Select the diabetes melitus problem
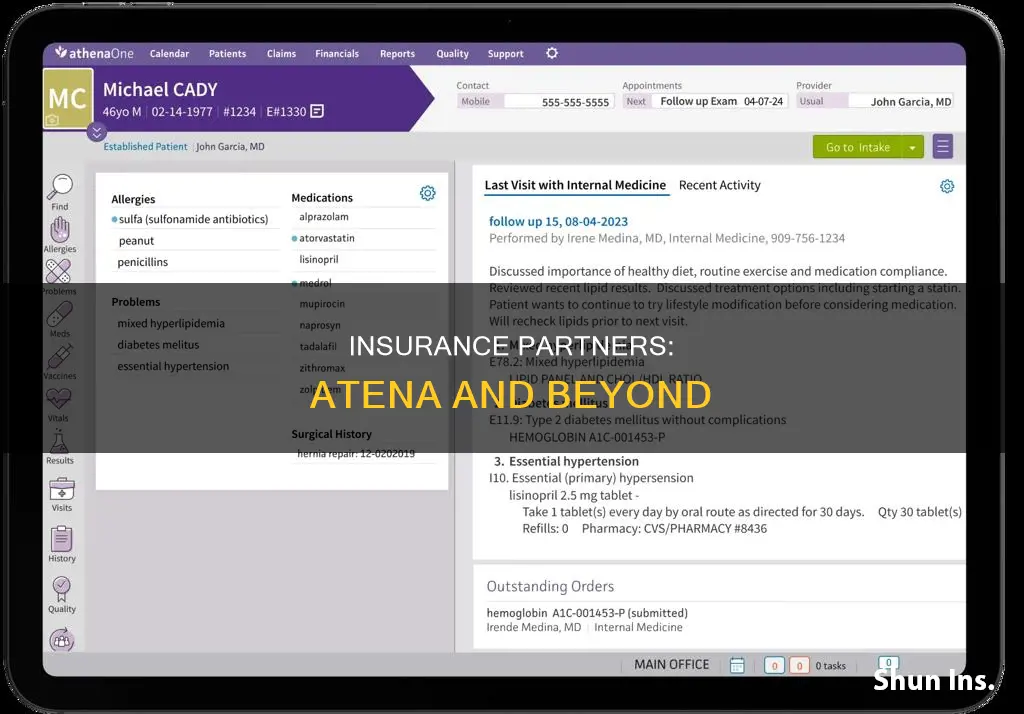Image resolution: width=1024 pixels, height=714 pixels. [x=158, y=345]
